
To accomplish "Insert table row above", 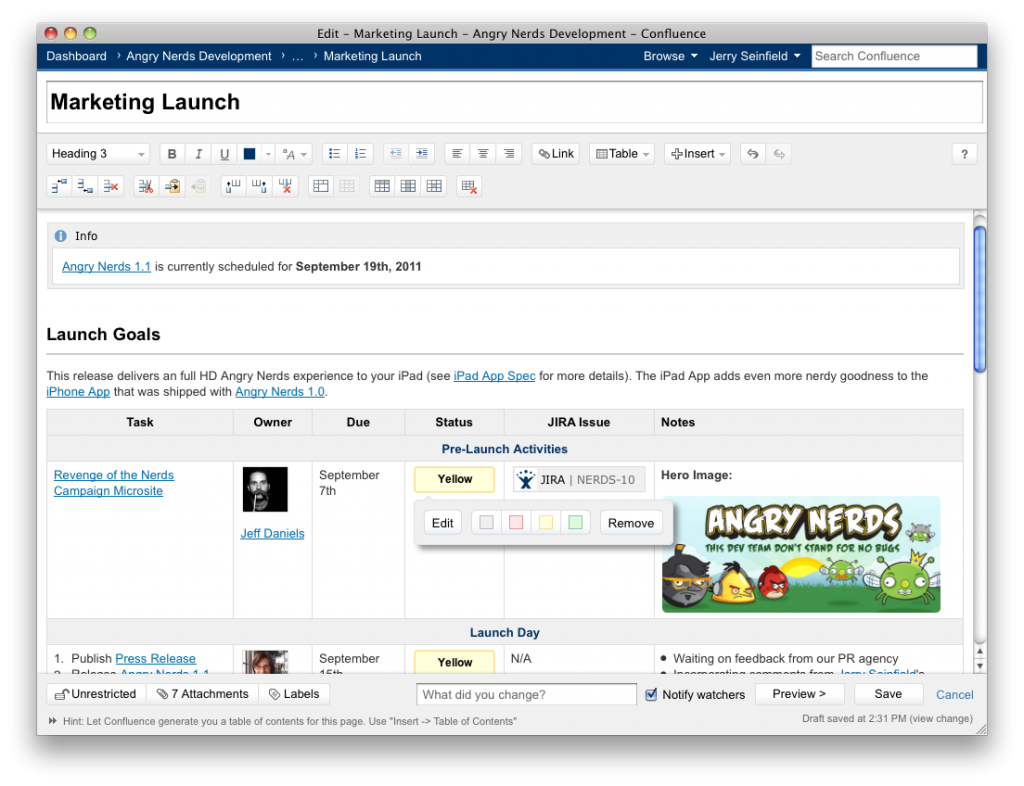I will click(59, 187).
